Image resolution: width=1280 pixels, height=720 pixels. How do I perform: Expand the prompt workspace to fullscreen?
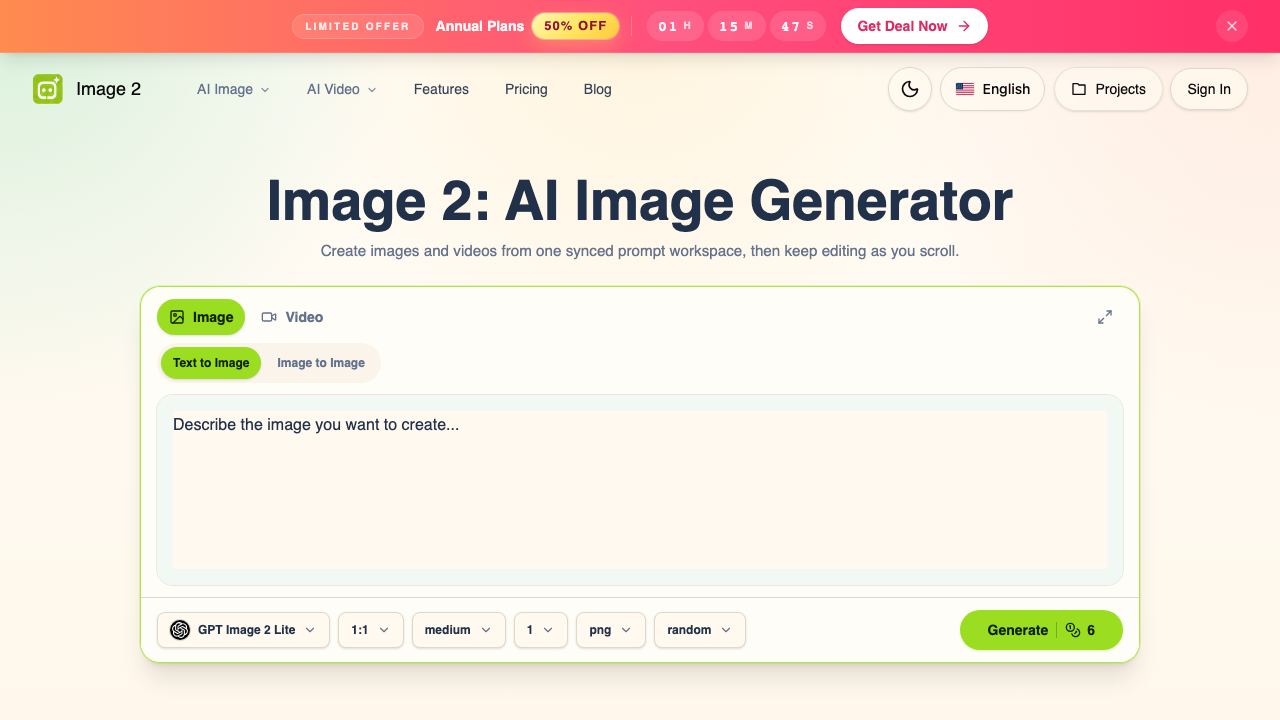(1105, 317)
